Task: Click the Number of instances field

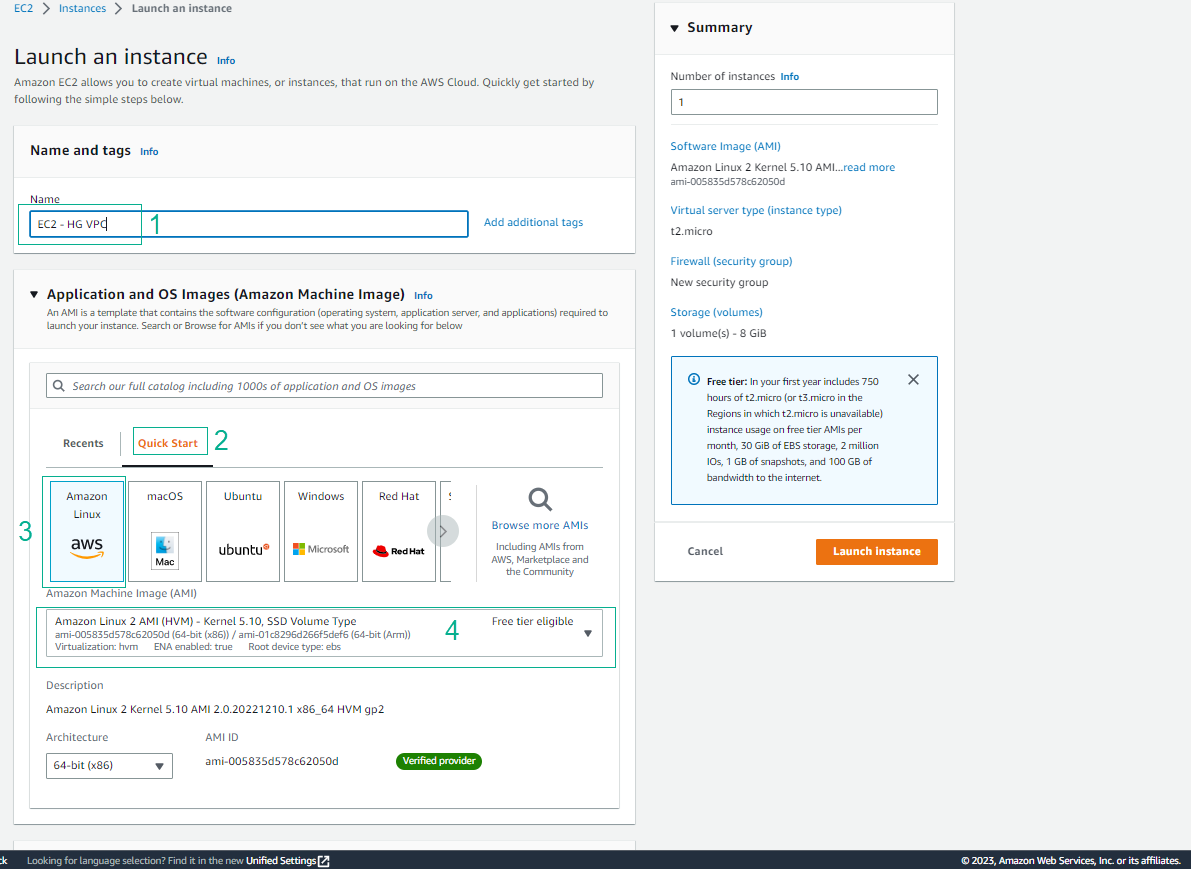Action: pos(804,103)
